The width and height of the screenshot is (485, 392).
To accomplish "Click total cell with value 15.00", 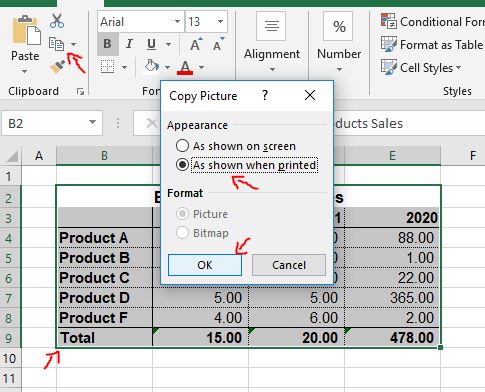I will tap(200, 338).
